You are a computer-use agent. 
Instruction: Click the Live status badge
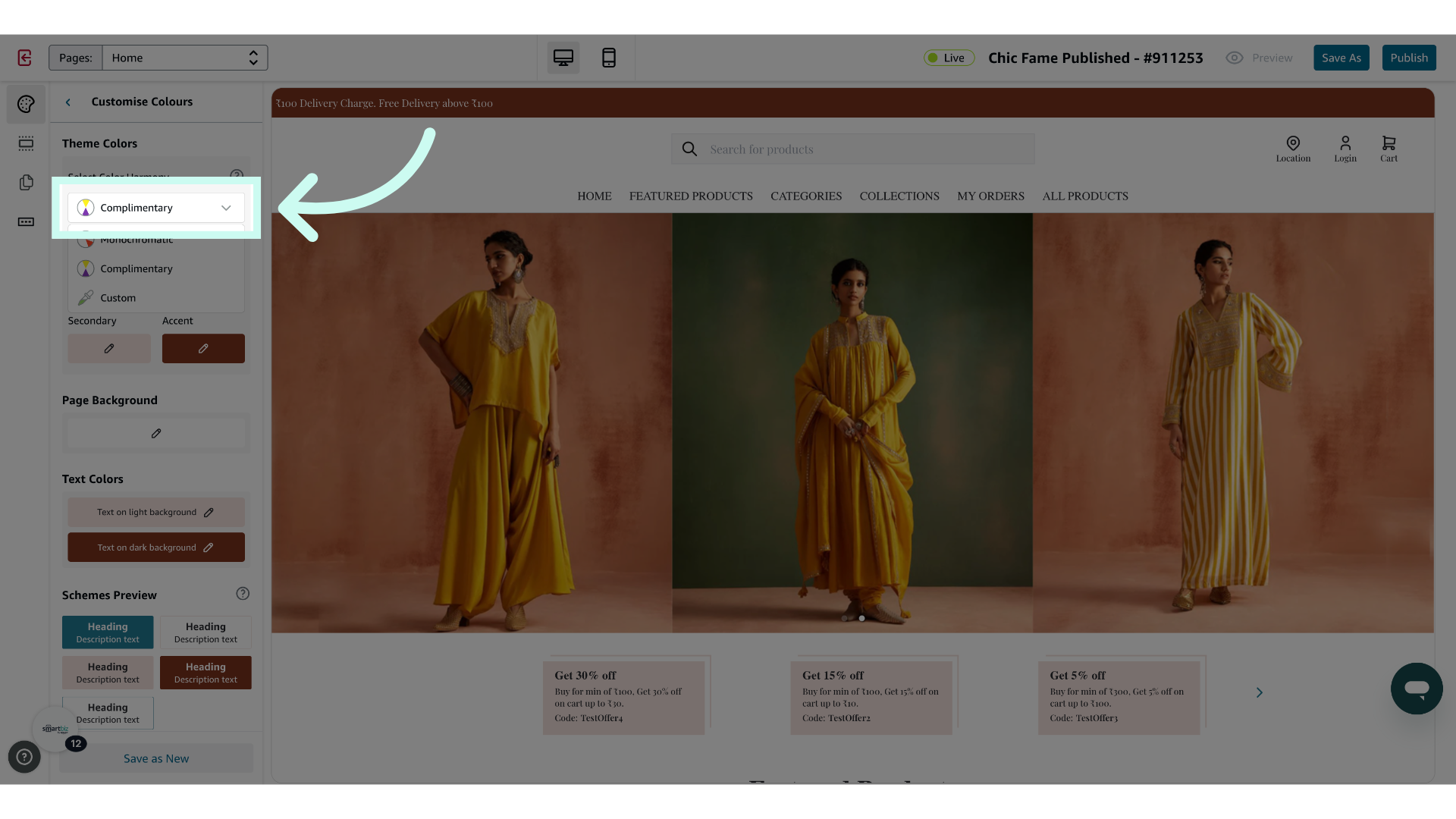948,58
